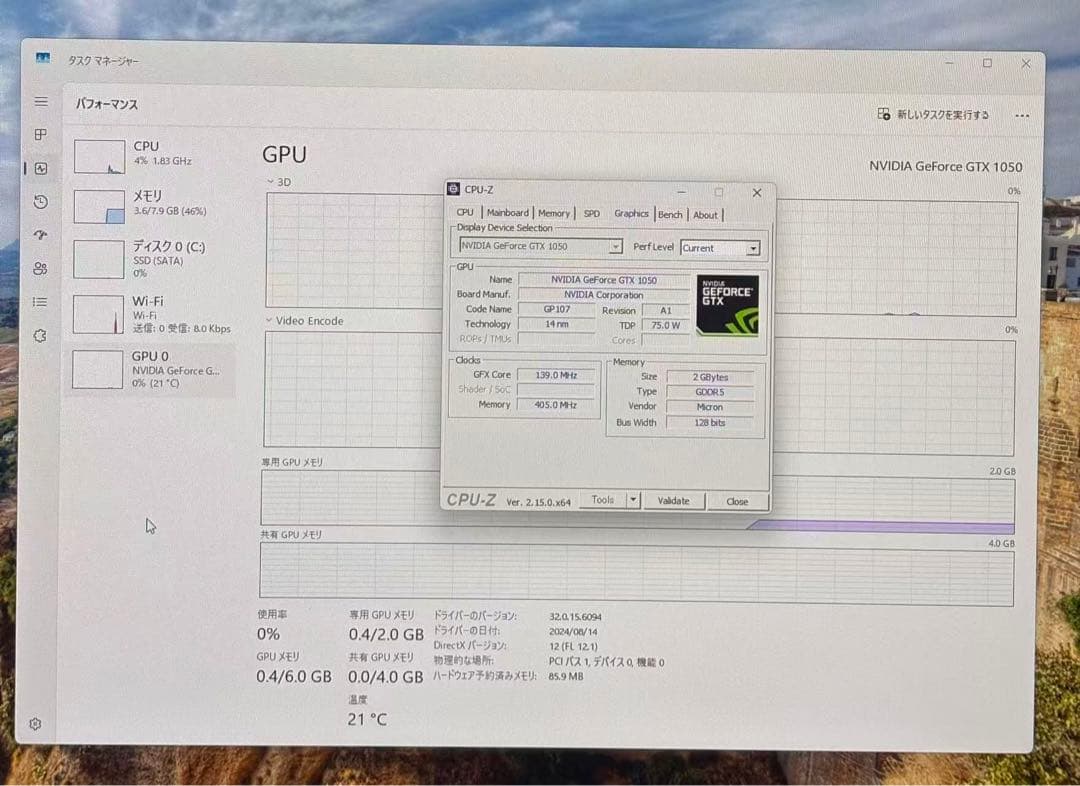This screenshot has height=786, width=1080.
Task: Click NVIDIA GeForce GTX 1050 heading in Task Manager
Action: click(945, 166)
